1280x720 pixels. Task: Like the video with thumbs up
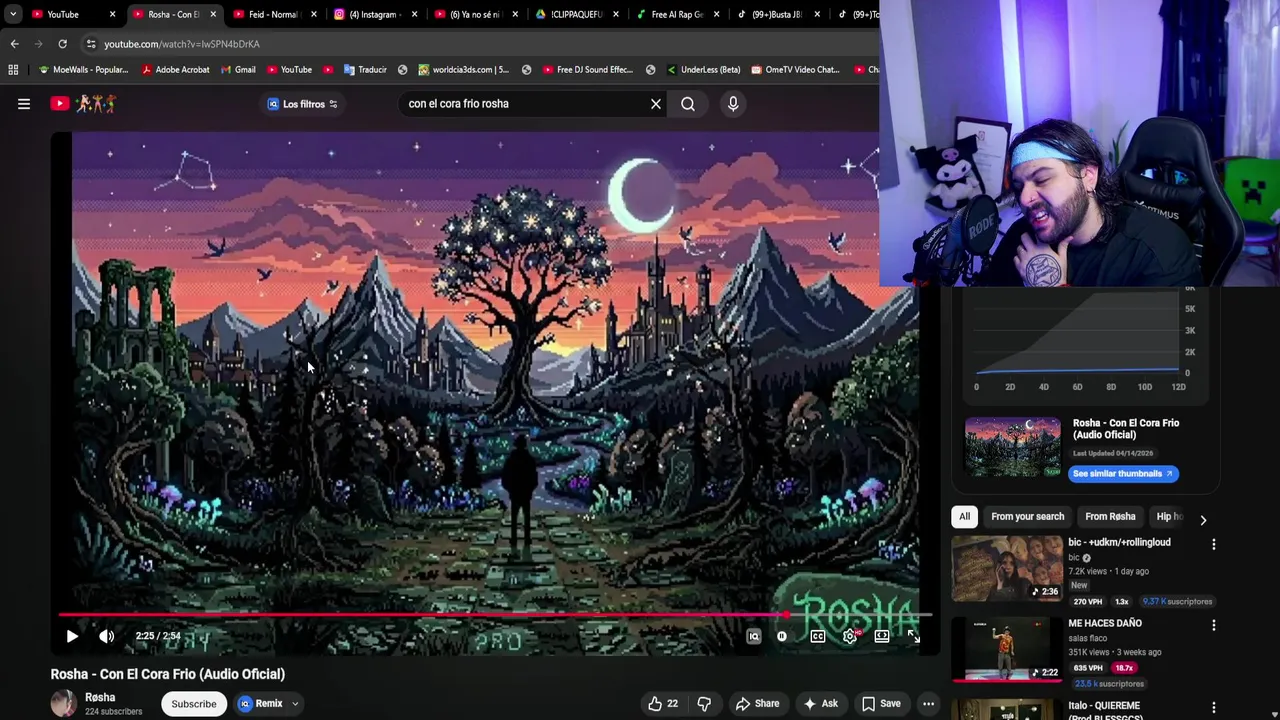click(x=663, y=704)
